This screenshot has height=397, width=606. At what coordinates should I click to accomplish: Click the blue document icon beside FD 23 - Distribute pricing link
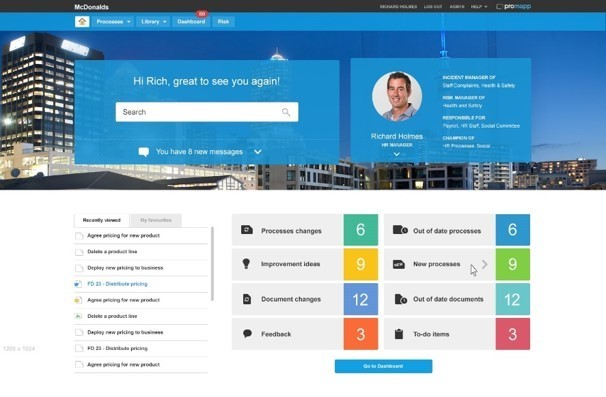(78, 284)
